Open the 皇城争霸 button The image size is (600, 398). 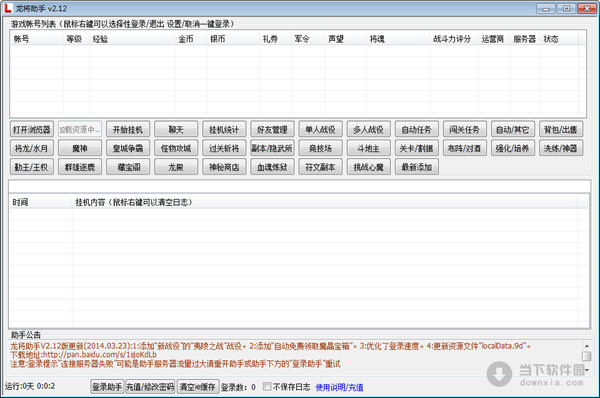pyautogui.click(x=128, y=148)
